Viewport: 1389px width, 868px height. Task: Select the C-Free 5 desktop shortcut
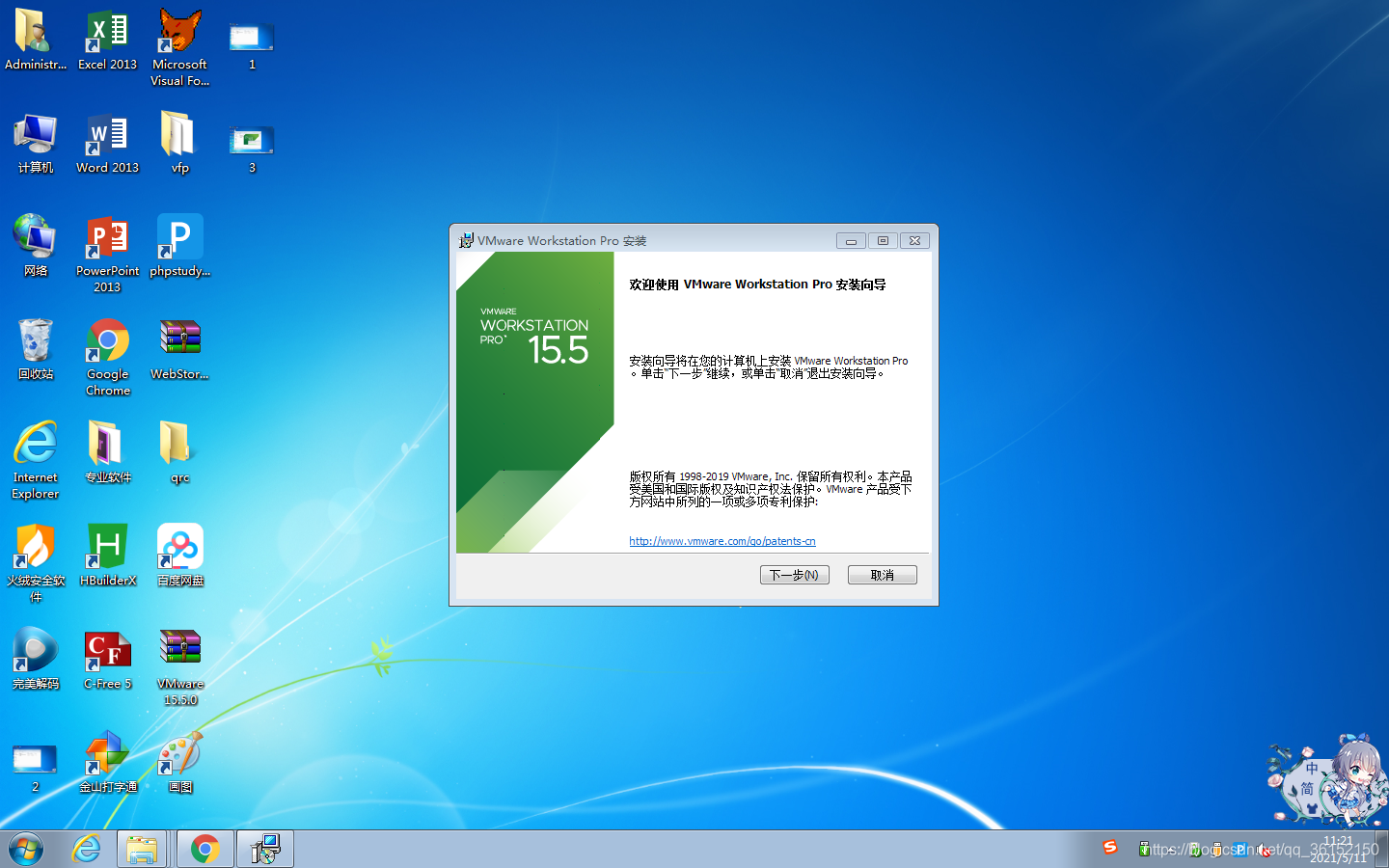tap(107, 660)
